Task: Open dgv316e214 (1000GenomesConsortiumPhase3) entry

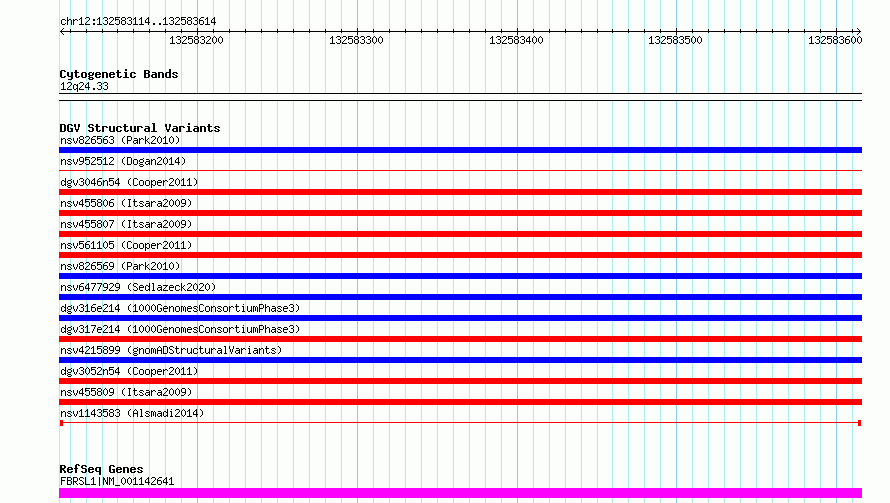Action: coord(180,308)
